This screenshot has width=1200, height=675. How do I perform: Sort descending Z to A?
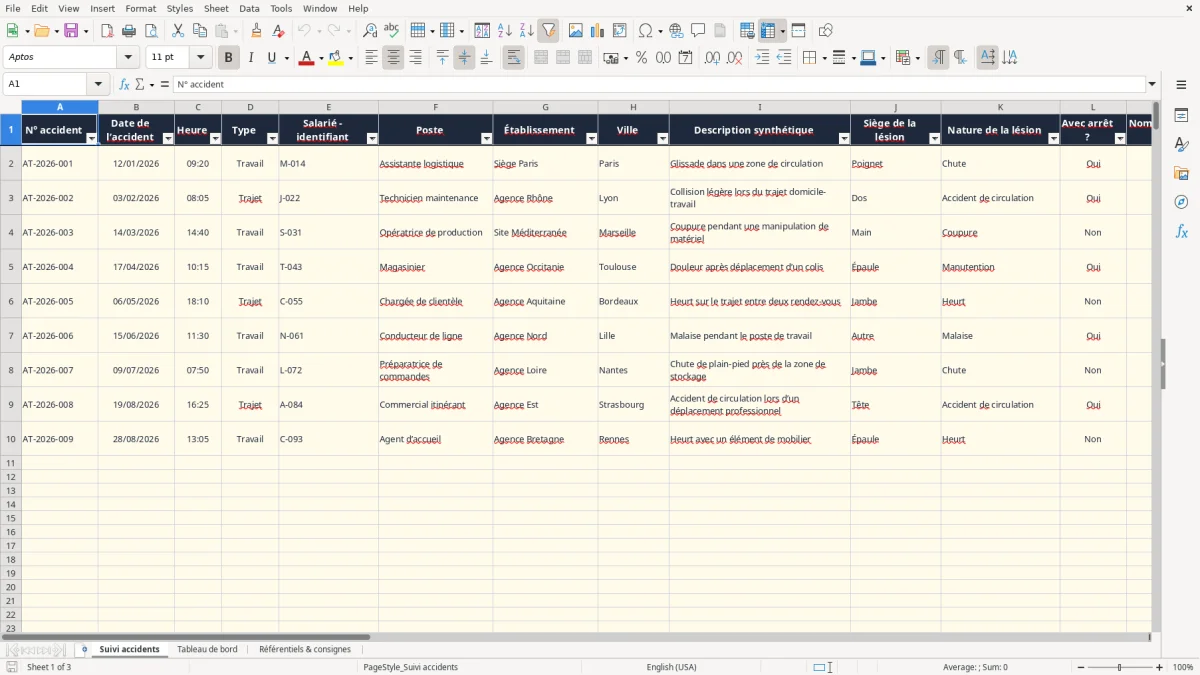(526, 31)
